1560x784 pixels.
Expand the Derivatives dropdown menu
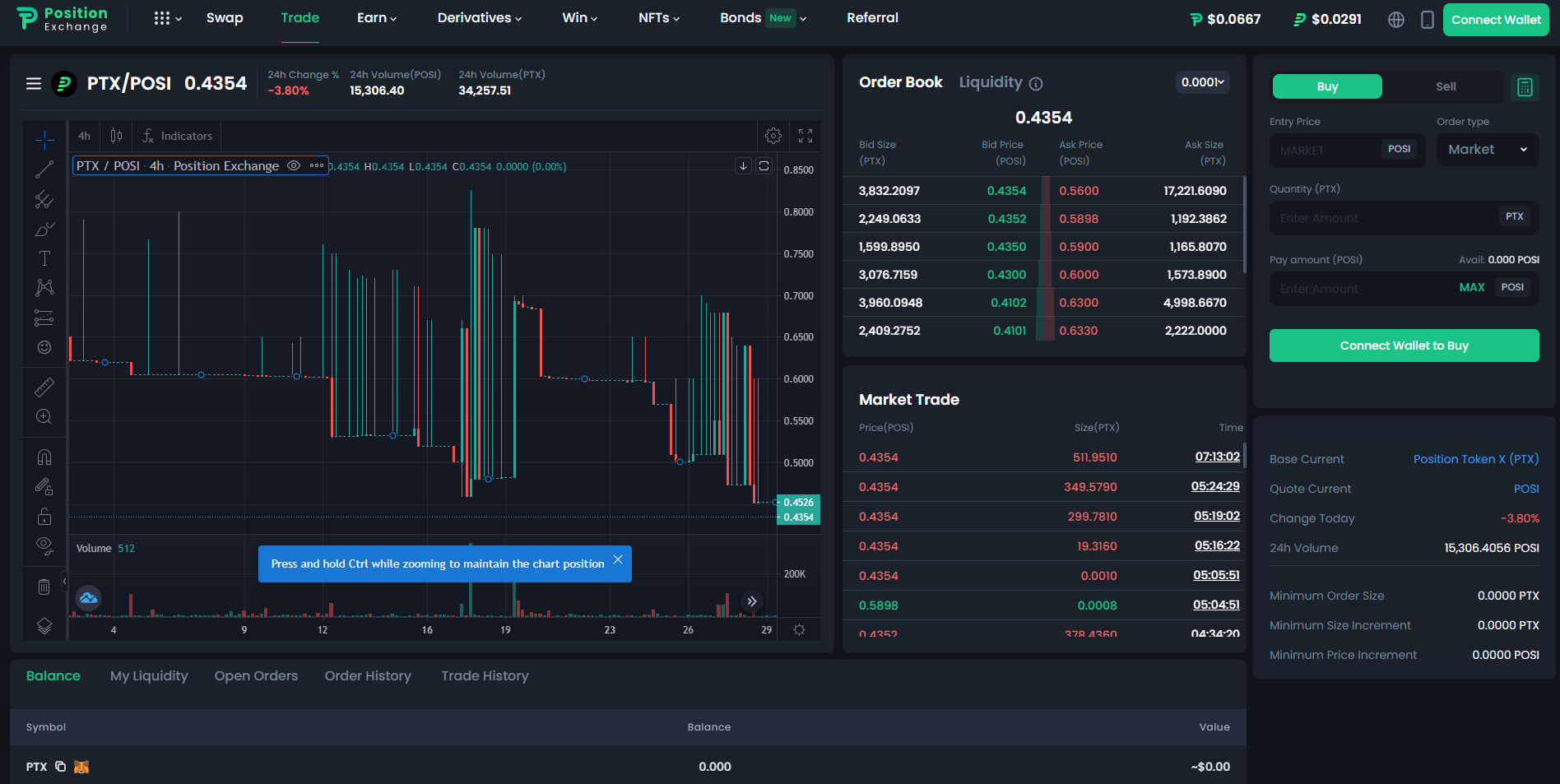pyautogui.click(x=480, y=18)
